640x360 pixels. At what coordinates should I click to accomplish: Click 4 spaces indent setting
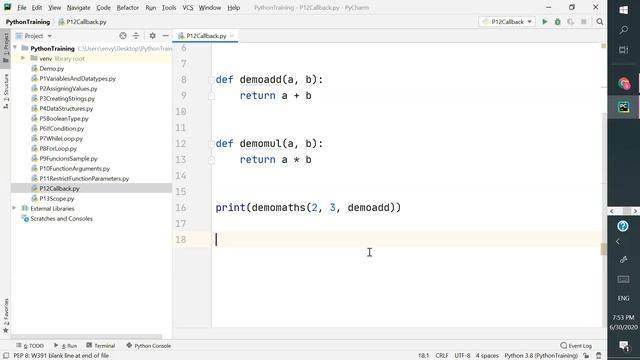pyautogui.click(x=487, y=356)
